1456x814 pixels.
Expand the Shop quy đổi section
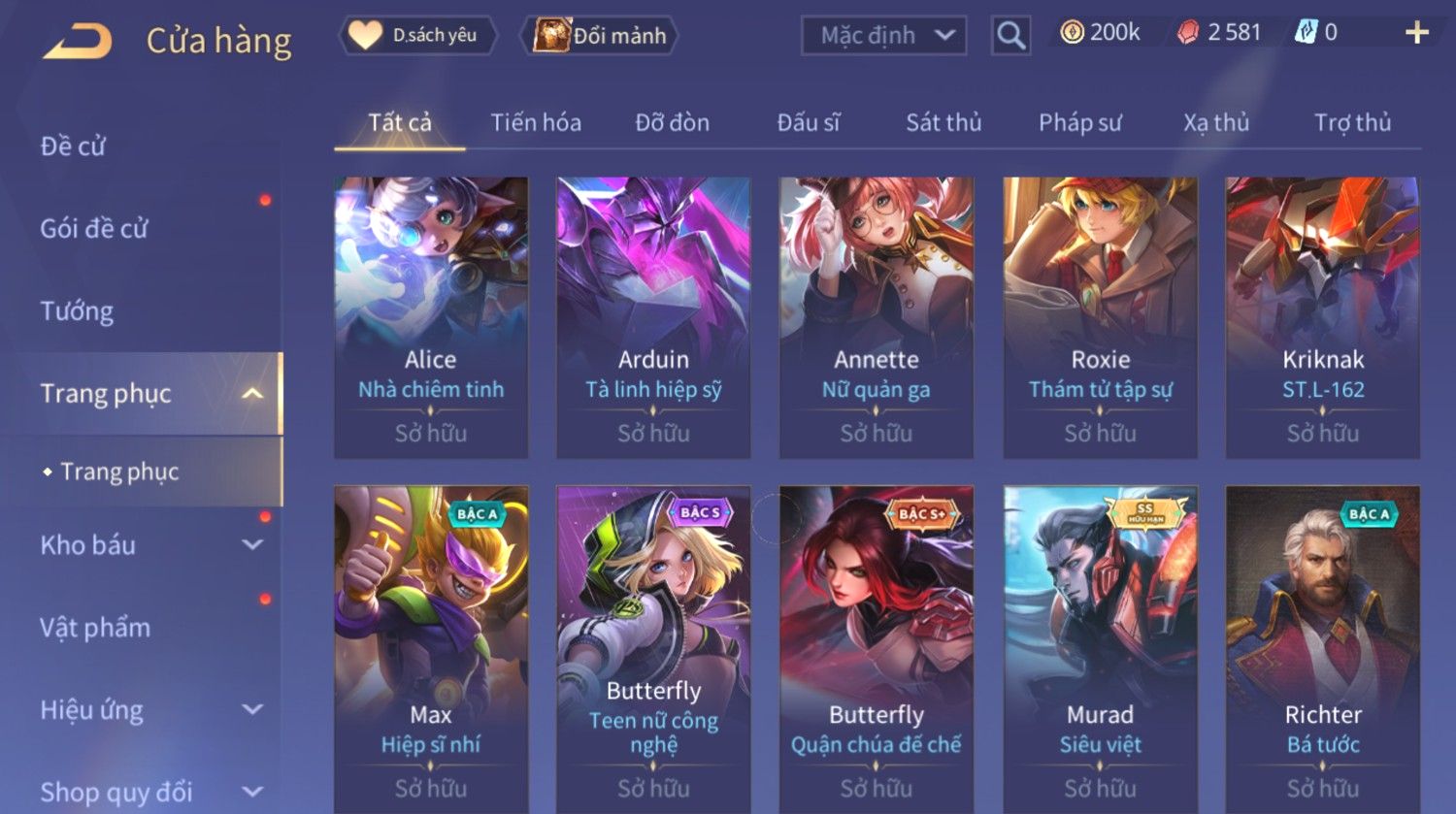pos(252,792)
